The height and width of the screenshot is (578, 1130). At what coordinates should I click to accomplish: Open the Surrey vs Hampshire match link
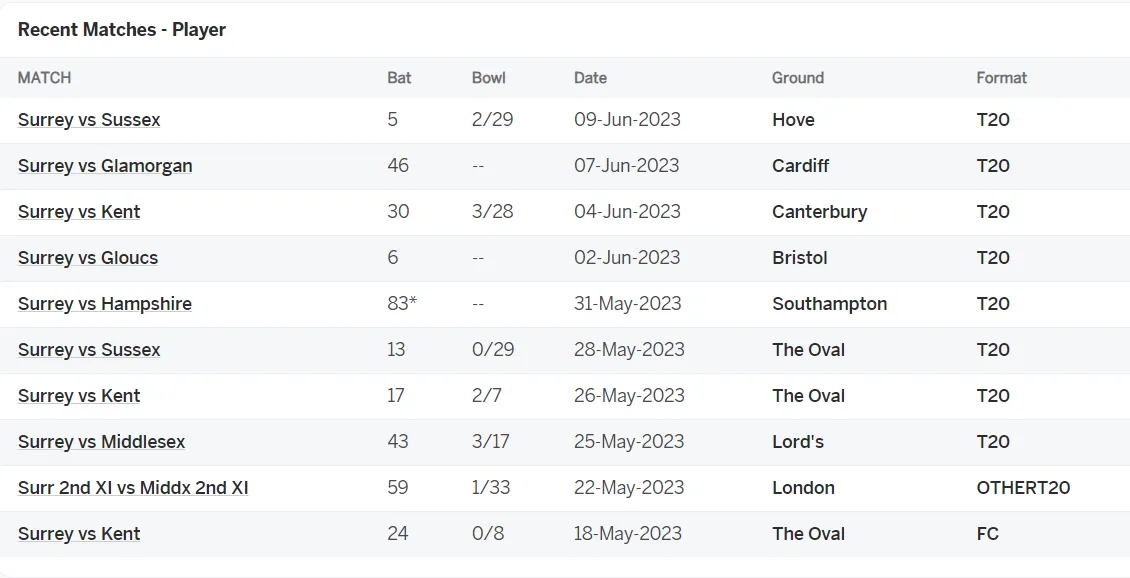[x=104, y=304]
